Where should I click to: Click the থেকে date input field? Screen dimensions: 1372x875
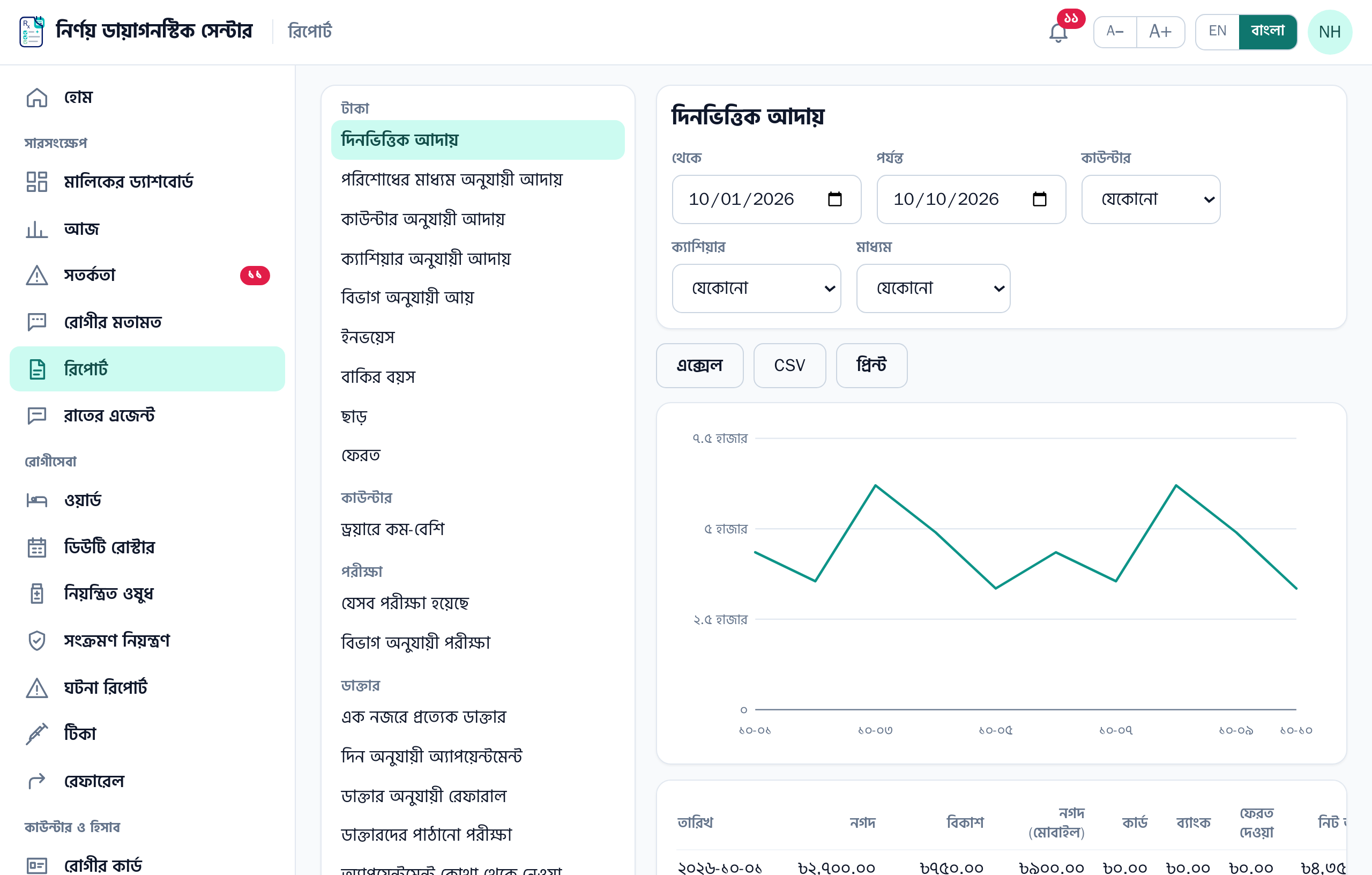(766, 199)
